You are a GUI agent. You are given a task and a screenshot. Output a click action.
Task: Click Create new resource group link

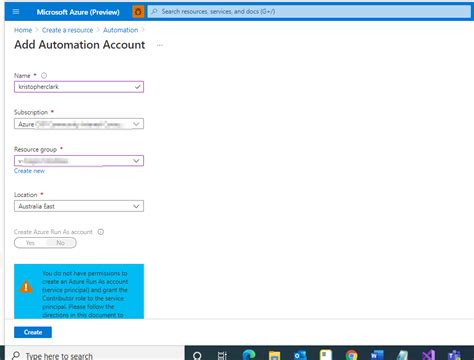click(29, 171)
